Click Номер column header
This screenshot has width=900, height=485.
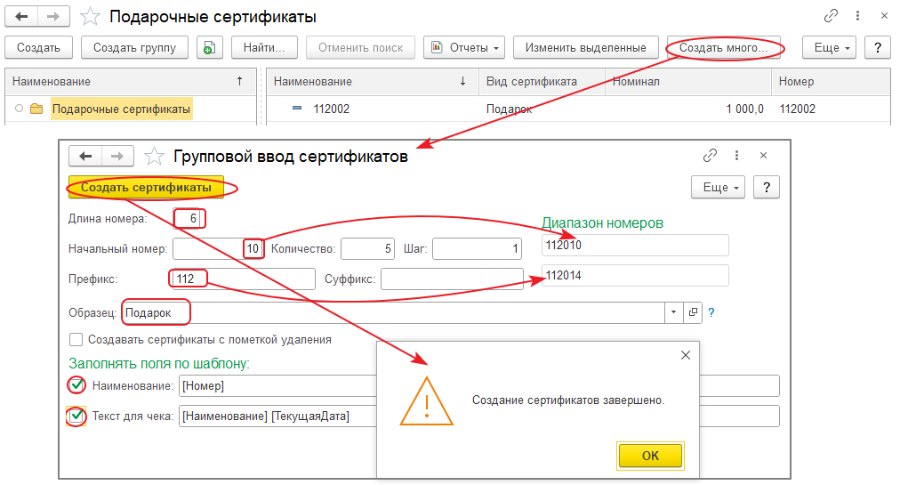coord(831,82)
